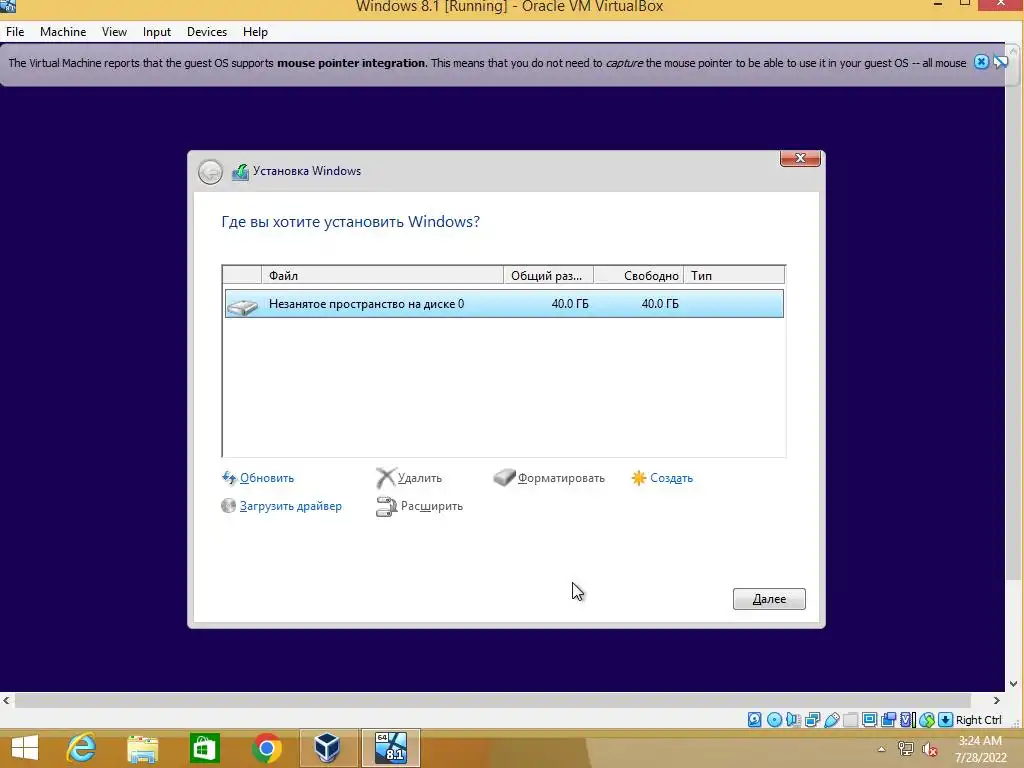Click the Windows Setup installer icon in title
Screen dimensions: 1024x768
(x=240, y=172)
